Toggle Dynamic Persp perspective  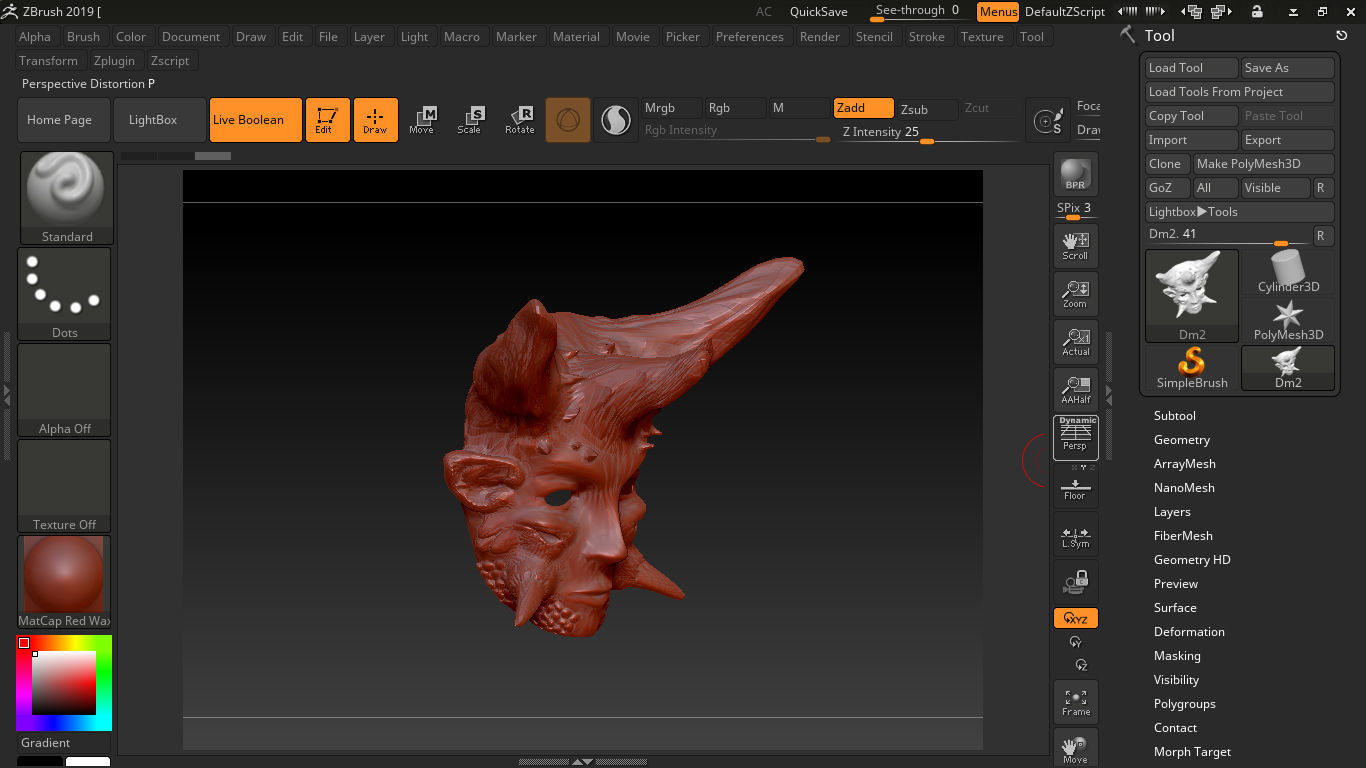point(1075,438)
